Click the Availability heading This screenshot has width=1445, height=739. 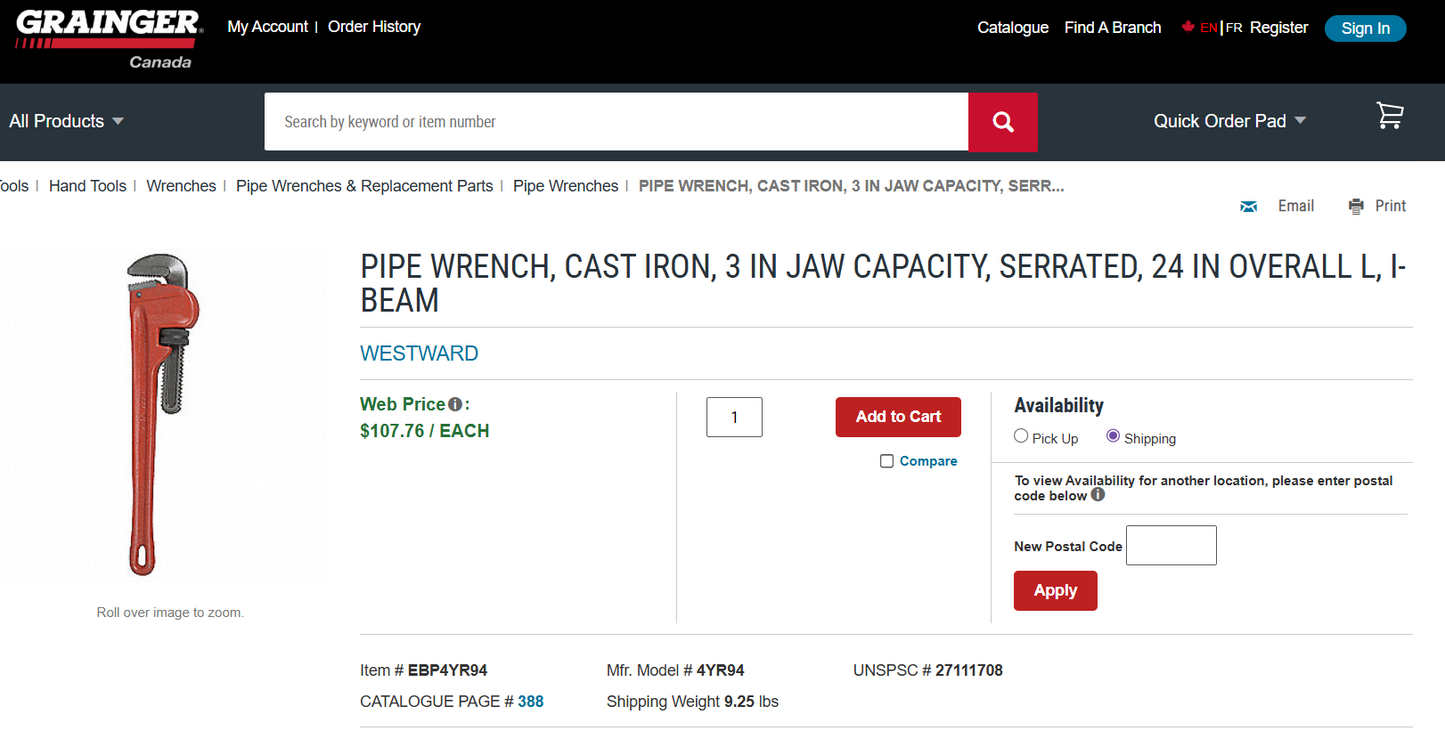[1059, 405]
